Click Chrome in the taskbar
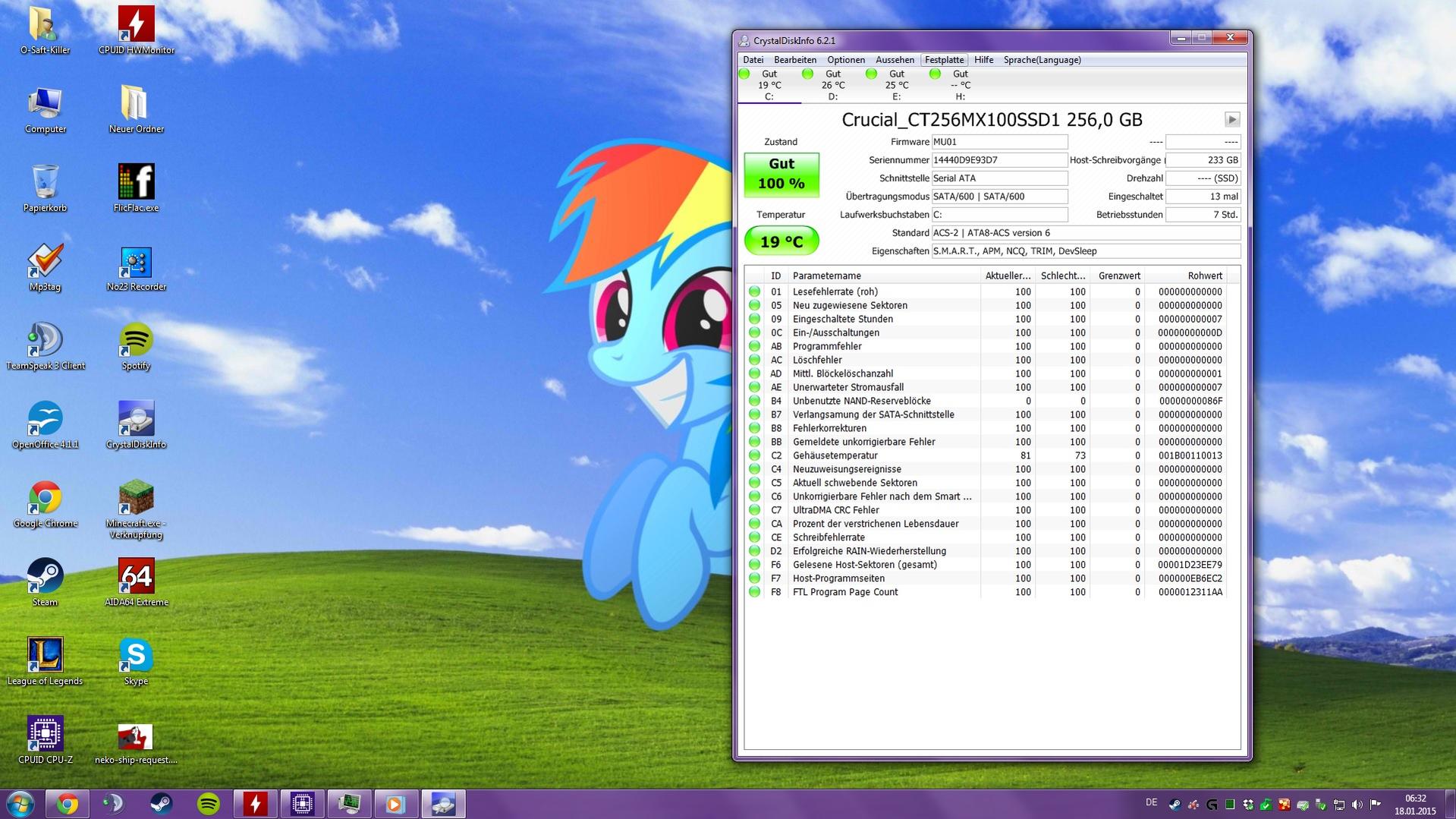The image size is (1456, 819). [x=67, y=804]
